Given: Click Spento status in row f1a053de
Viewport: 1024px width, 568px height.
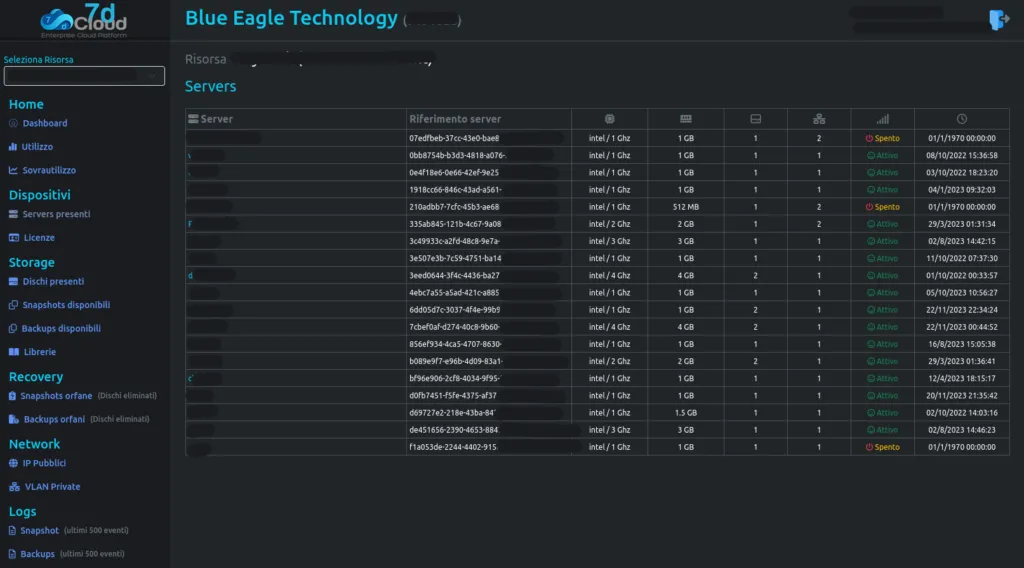Looking at the screenshot, I should pos(882,447).
